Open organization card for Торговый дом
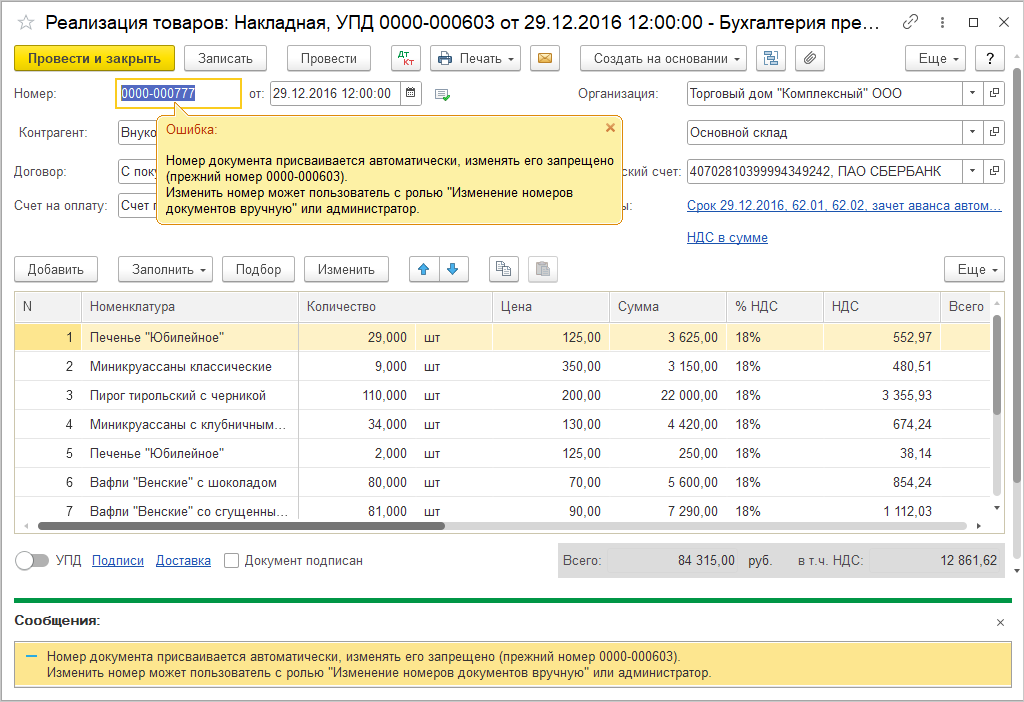Screen dimensions: 1024x702 pos(993,93)
